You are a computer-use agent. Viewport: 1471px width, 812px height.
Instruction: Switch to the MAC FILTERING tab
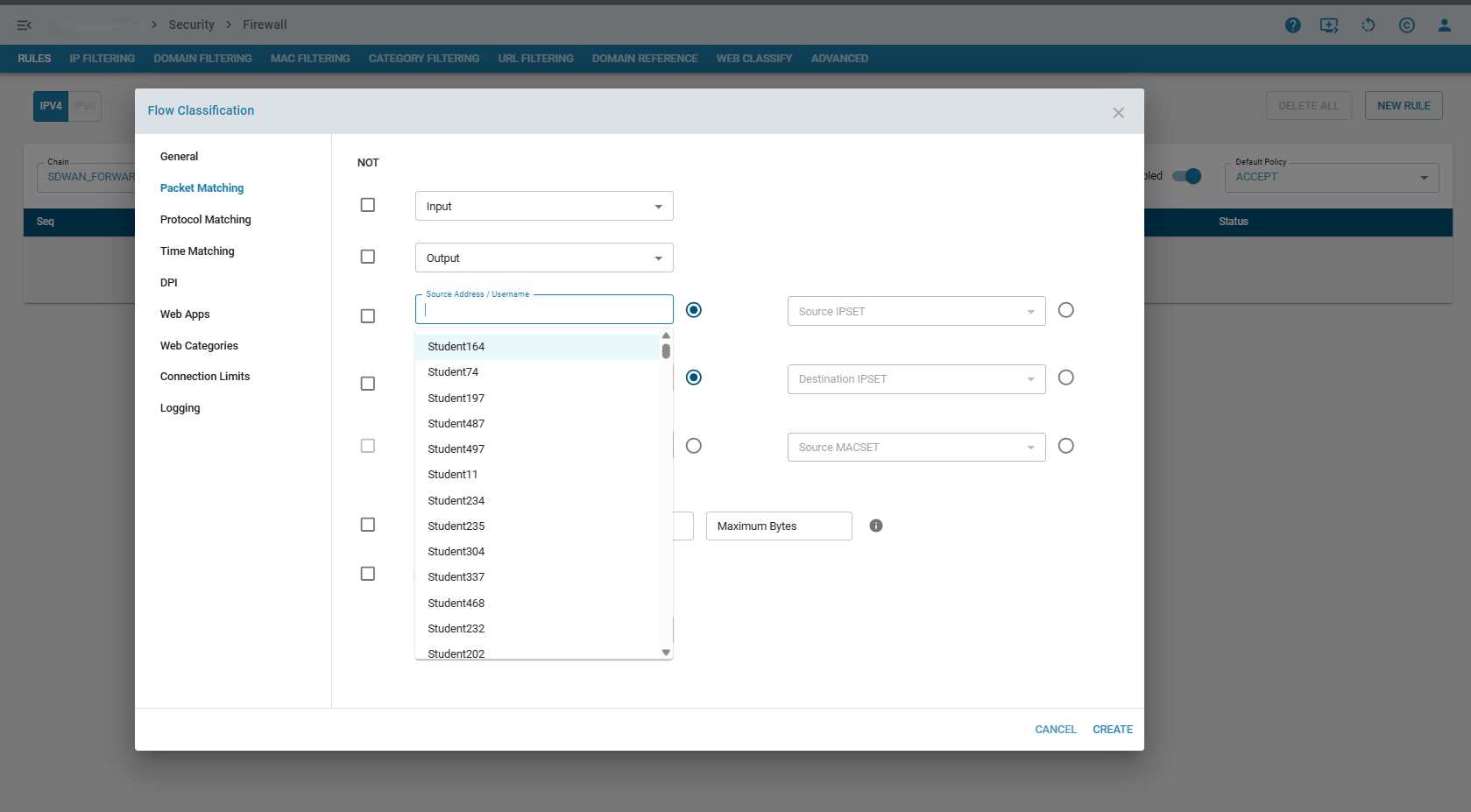310,59
